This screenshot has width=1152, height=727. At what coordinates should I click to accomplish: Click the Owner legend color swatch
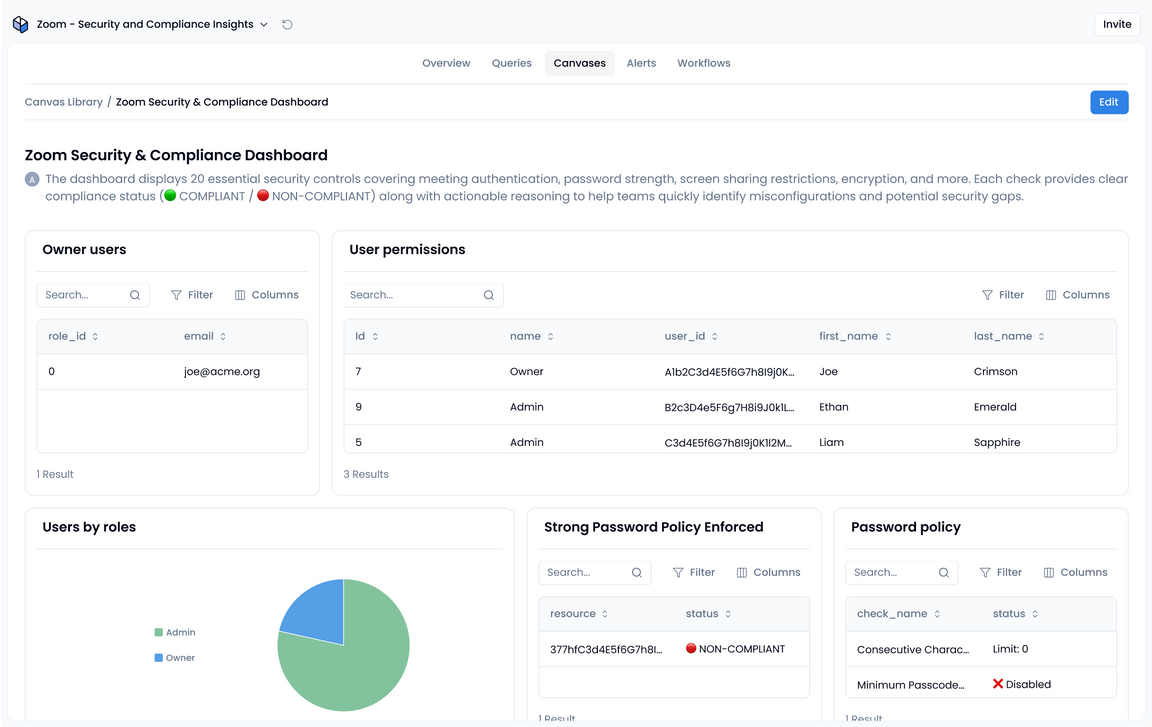(x=159, y=658)
